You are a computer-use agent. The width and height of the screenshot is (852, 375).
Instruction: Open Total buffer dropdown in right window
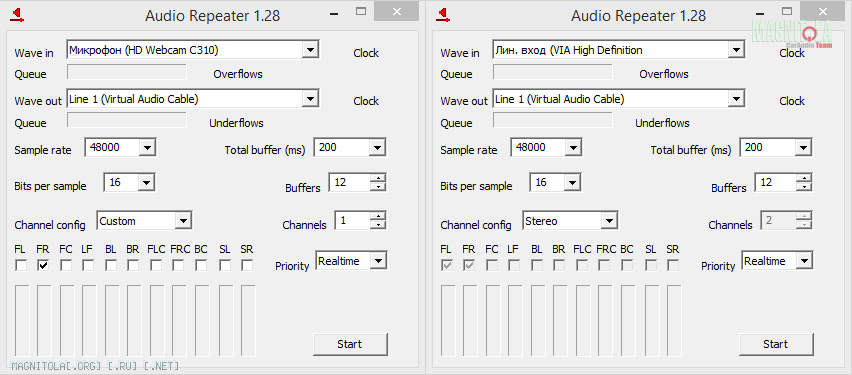click(803, 147)
